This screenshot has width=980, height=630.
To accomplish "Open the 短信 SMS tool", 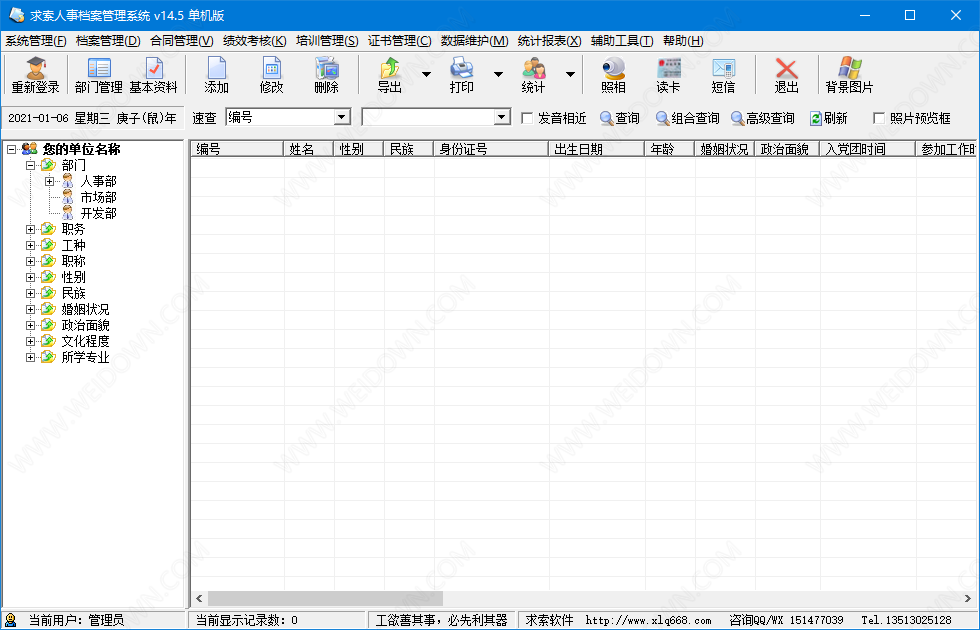I will [x=723, y=75].
